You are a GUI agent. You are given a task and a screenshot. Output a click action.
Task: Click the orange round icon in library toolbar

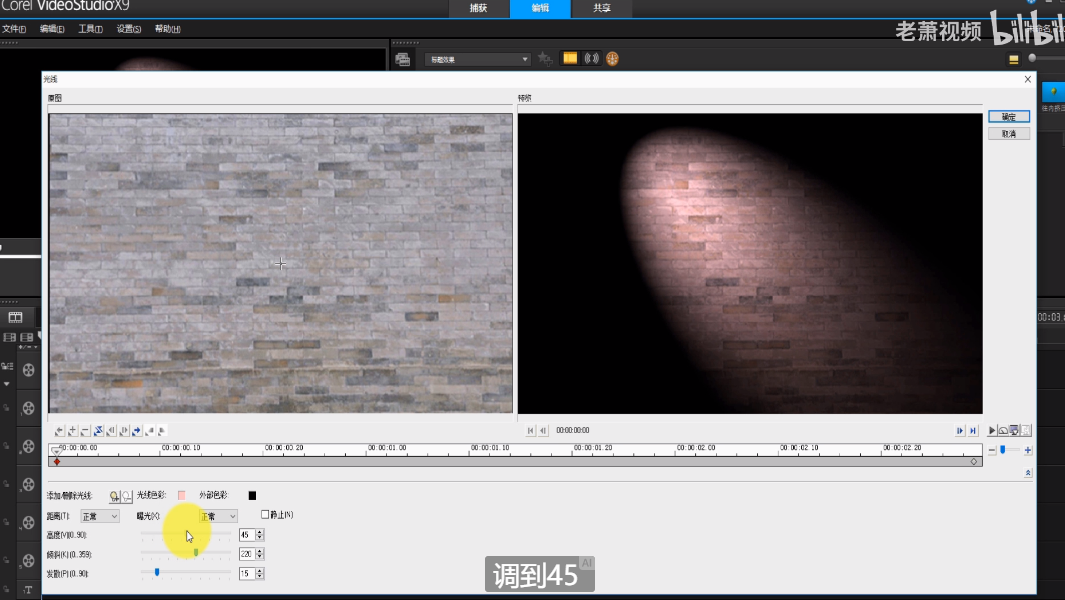[612, 59]
